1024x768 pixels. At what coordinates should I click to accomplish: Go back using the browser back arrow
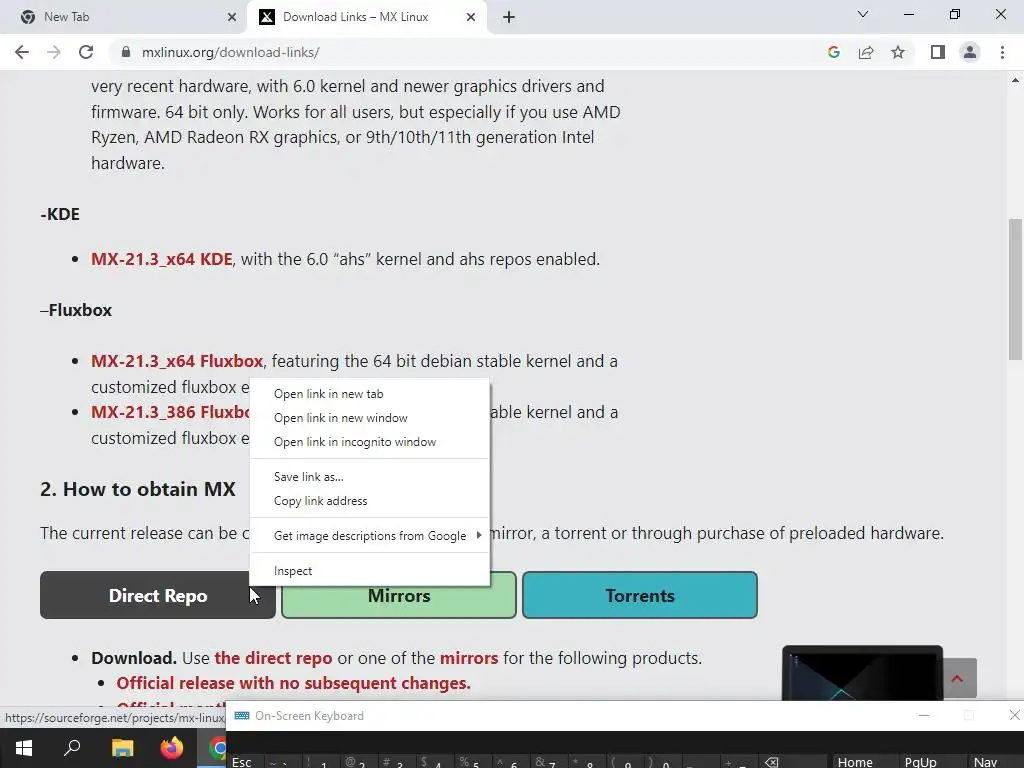click(x=22, y=52)
